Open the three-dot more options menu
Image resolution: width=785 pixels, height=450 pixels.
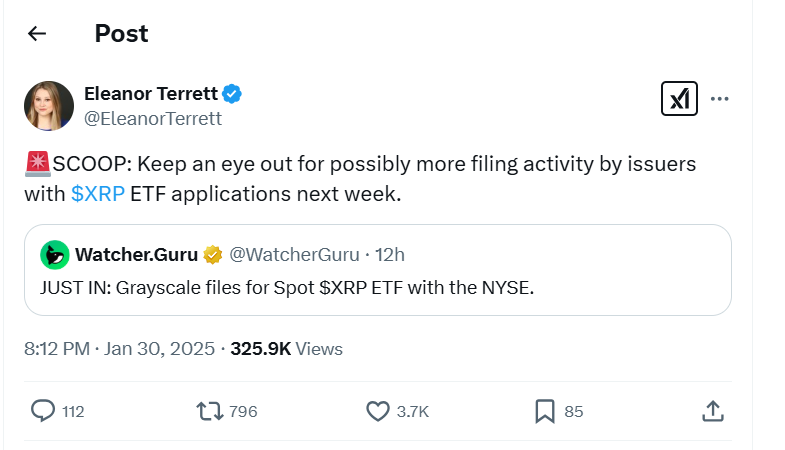(719, 98)
